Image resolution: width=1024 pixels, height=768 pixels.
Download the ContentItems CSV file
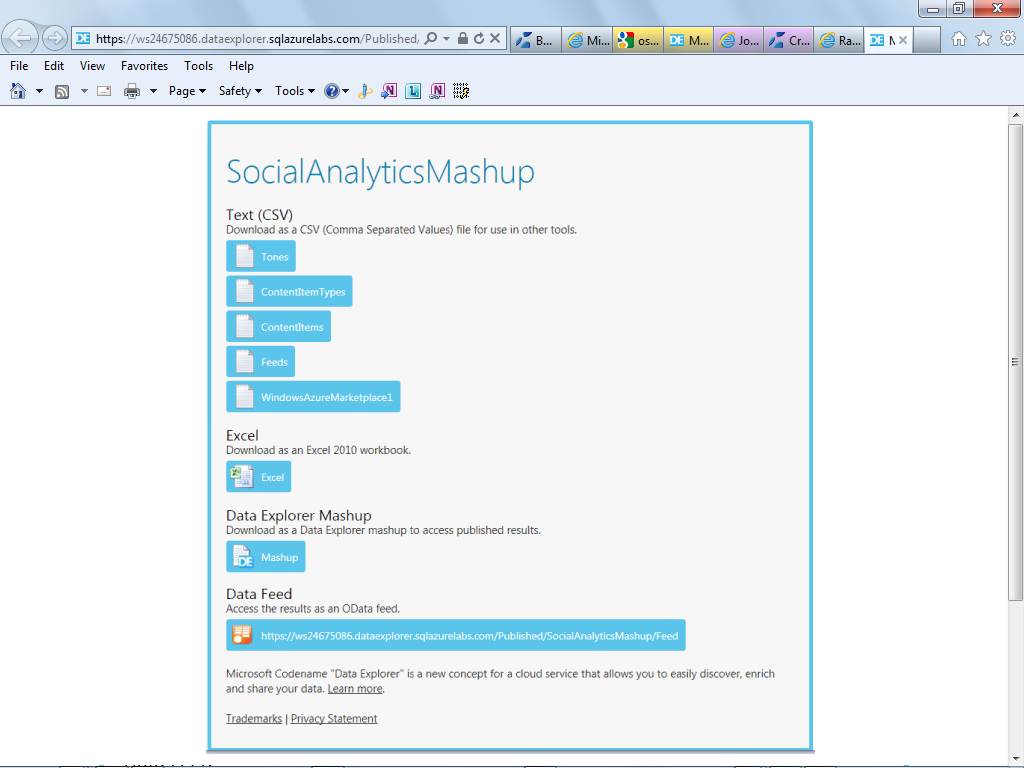pyautogui.click(x=278, y=327)
